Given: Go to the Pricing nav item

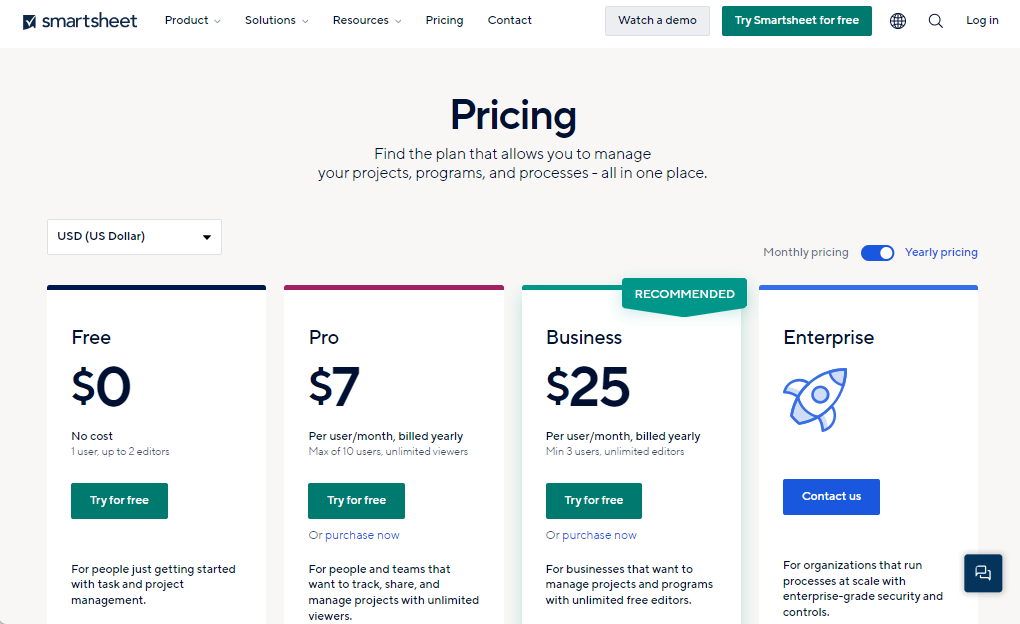Looking at the screenshot, I should [x=444, y=21].
